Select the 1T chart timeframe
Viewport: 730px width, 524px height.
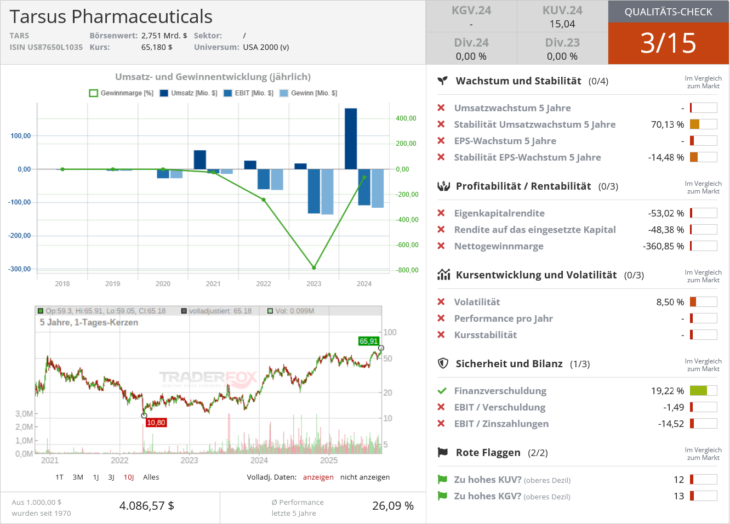coord(60,477)
